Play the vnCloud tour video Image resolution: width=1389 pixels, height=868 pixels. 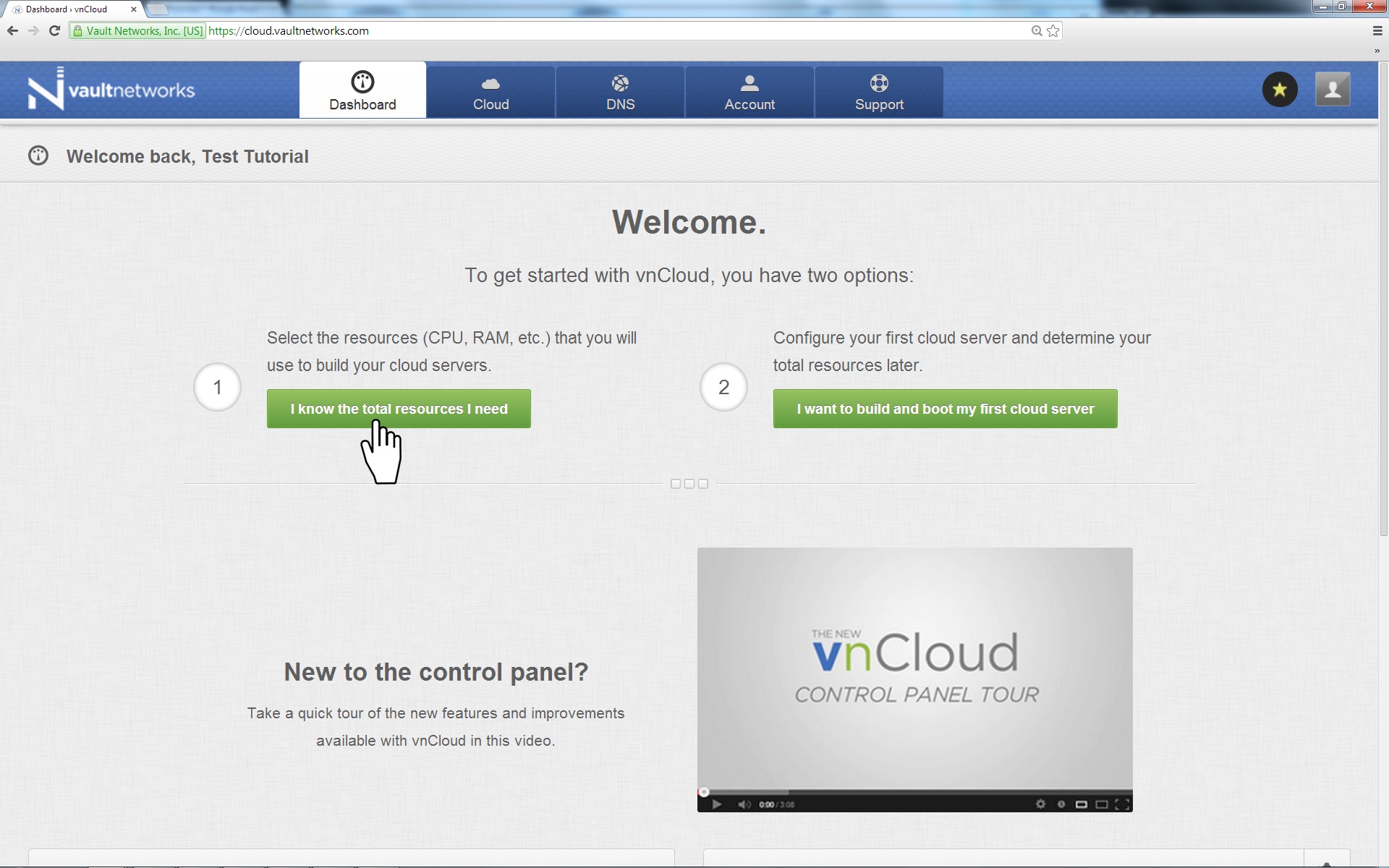[x=716, y=804]
